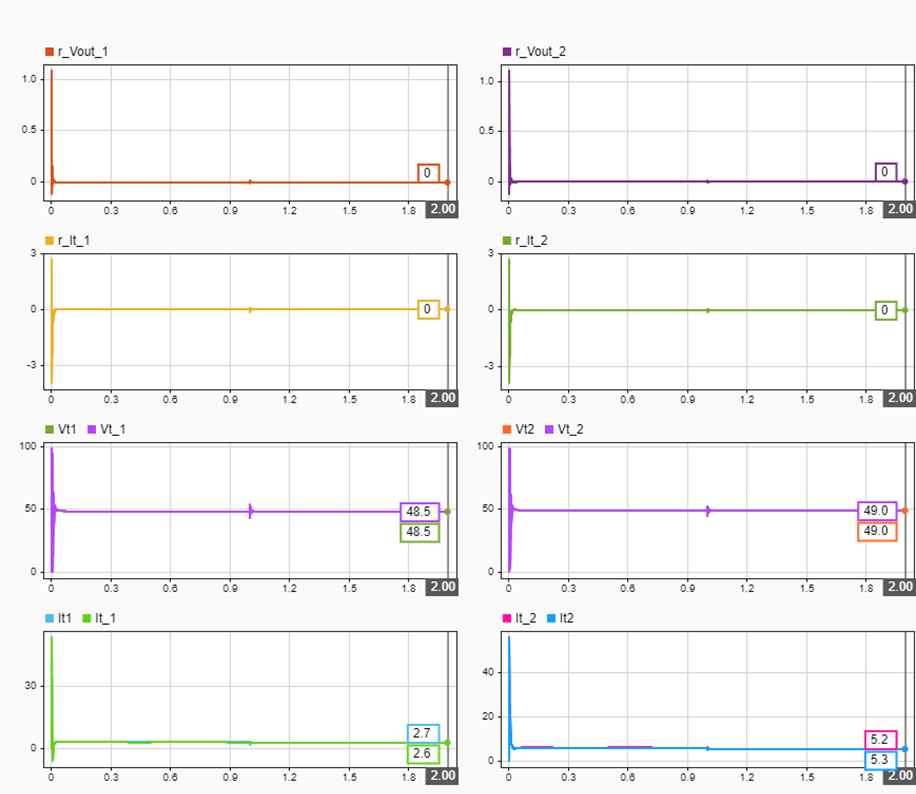Click the cursor marker dot on r_Vout_2 trace
Screen dimensions: 916x794
click(x=905, y=181)
